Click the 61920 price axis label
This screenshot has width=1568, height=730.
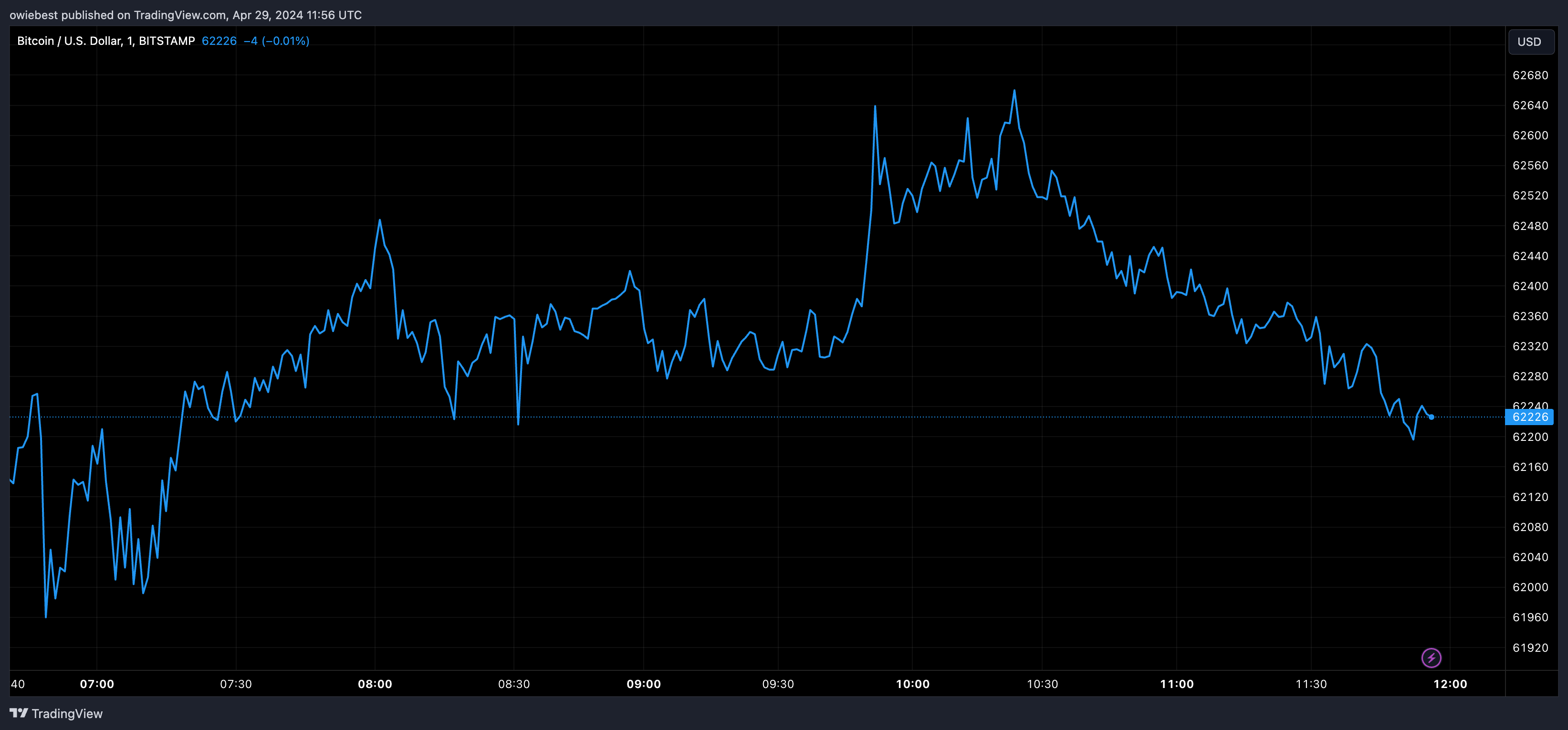pyautogui.click(x=1530, y=648)
